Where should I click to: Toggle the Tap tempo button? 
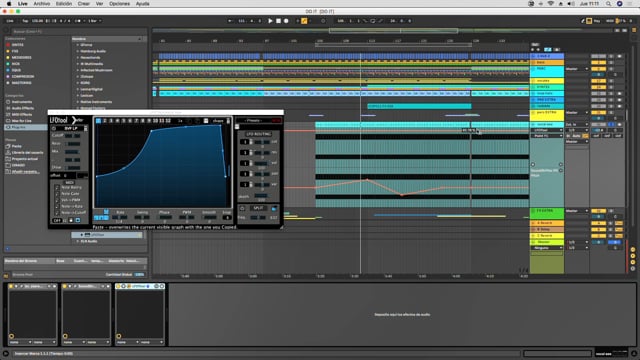(25, 21)
